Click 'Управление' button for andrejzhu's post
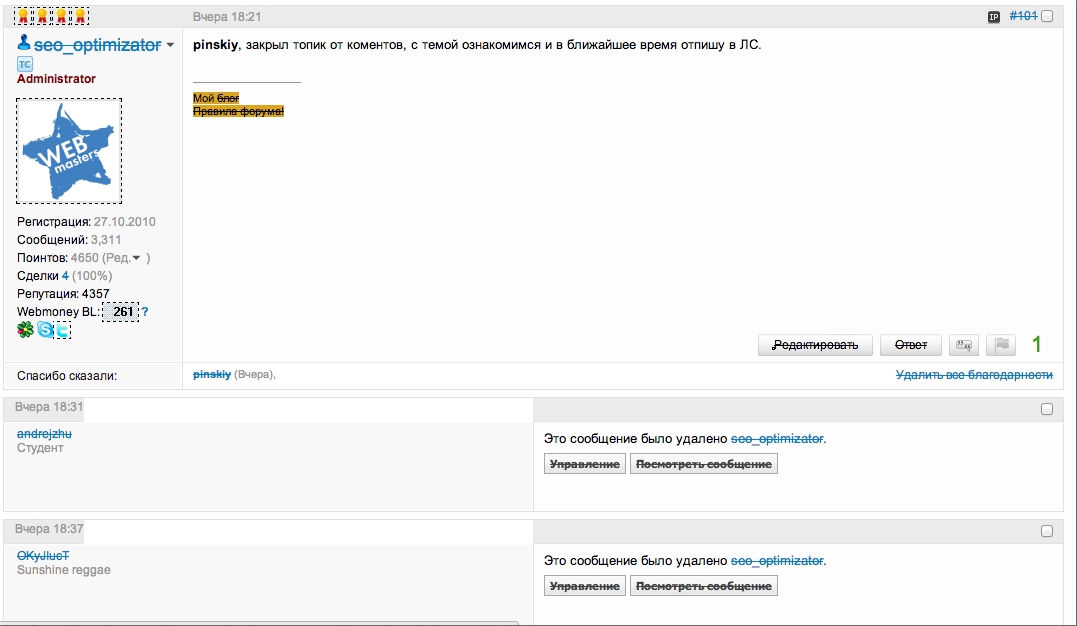The height and width of the screenshot is (626, 1077). (x=585, y=464)
